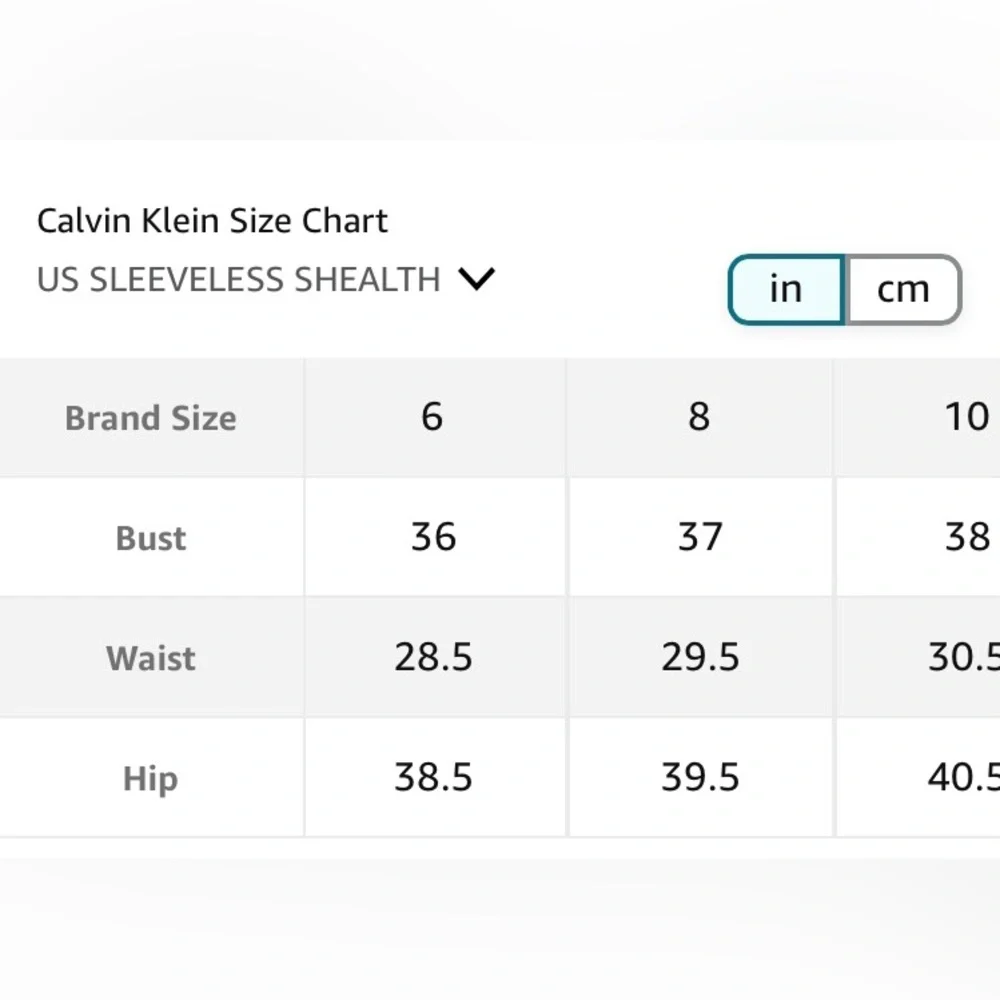Select brand size 10 column header
The image size is (1000, 1000).
click(966, 417)
